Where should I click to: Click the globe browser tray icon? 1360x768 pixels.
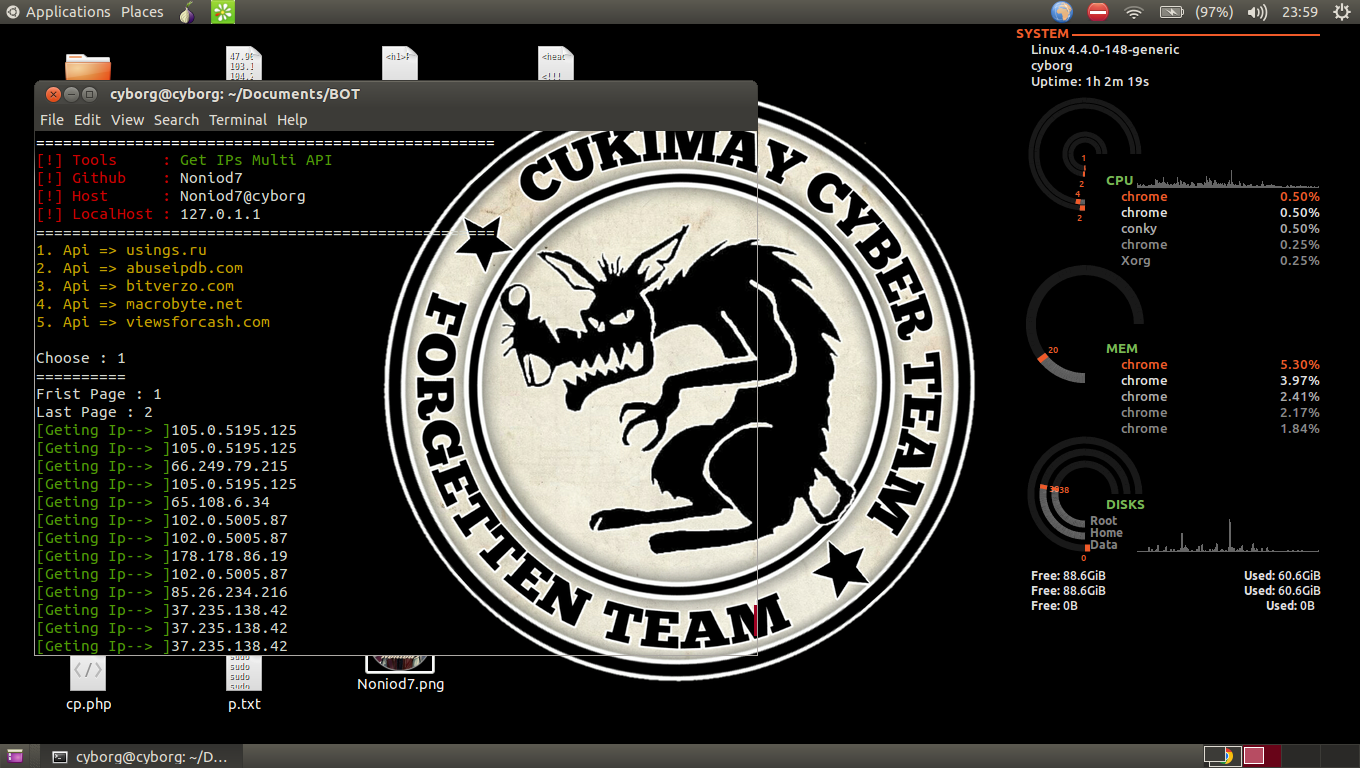1062,12
